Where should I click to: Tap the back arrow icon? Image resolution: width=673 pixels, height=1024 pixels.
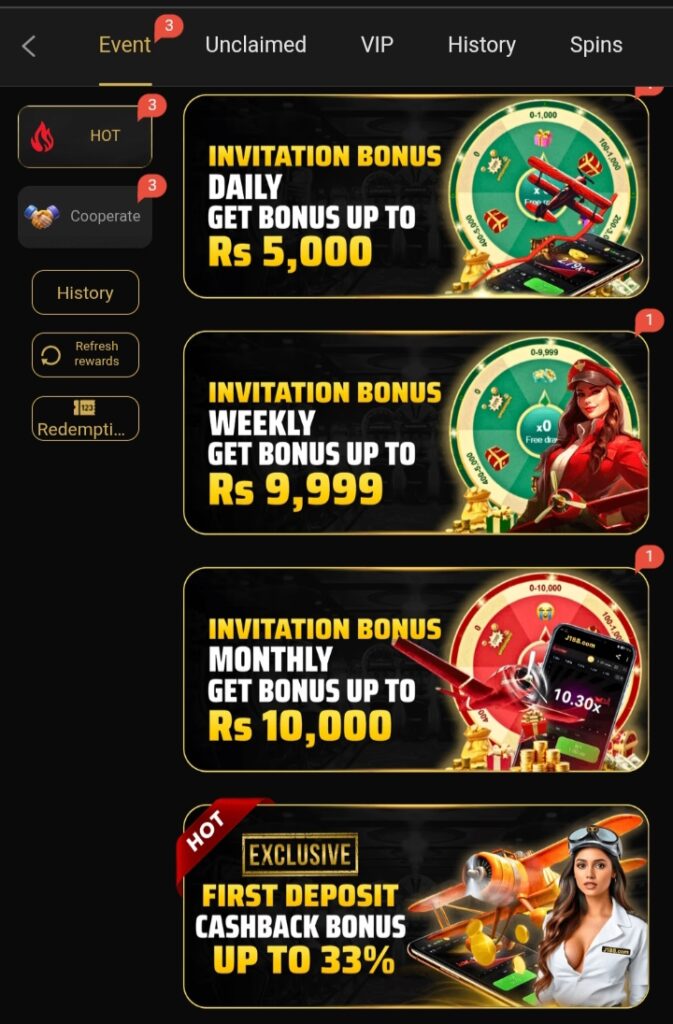[x=29, y=46]
